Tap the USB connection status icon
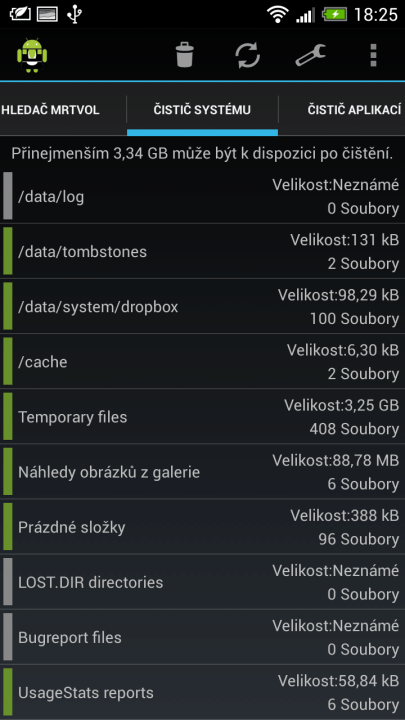The image size is (405, 720). tap(73, 14)
